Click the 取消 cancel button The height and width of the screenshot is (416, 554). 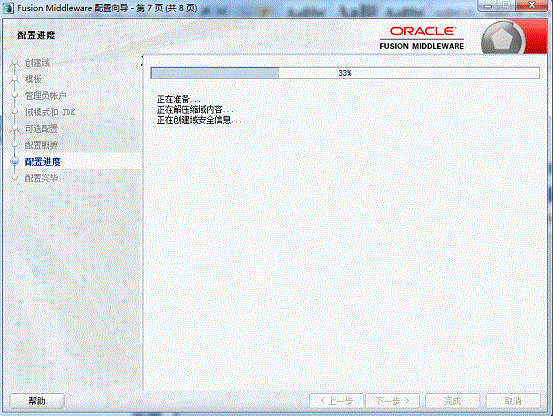(x=513, y=401)
